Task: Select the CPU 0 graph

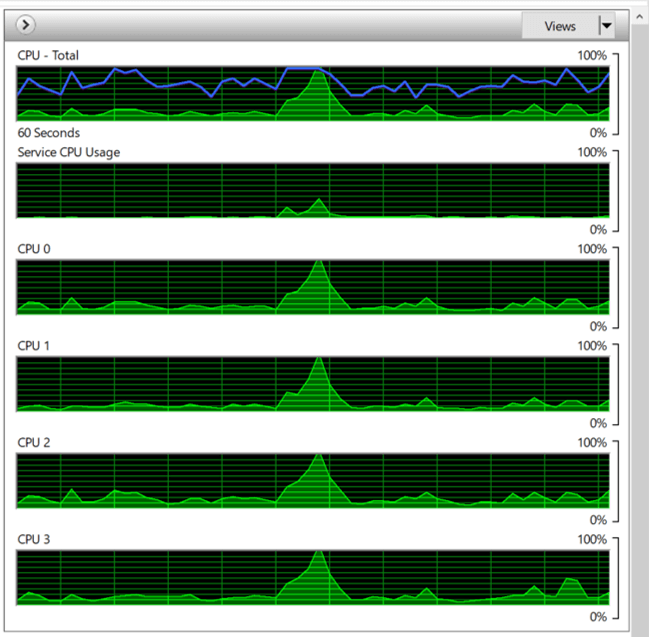Action: 200,285
